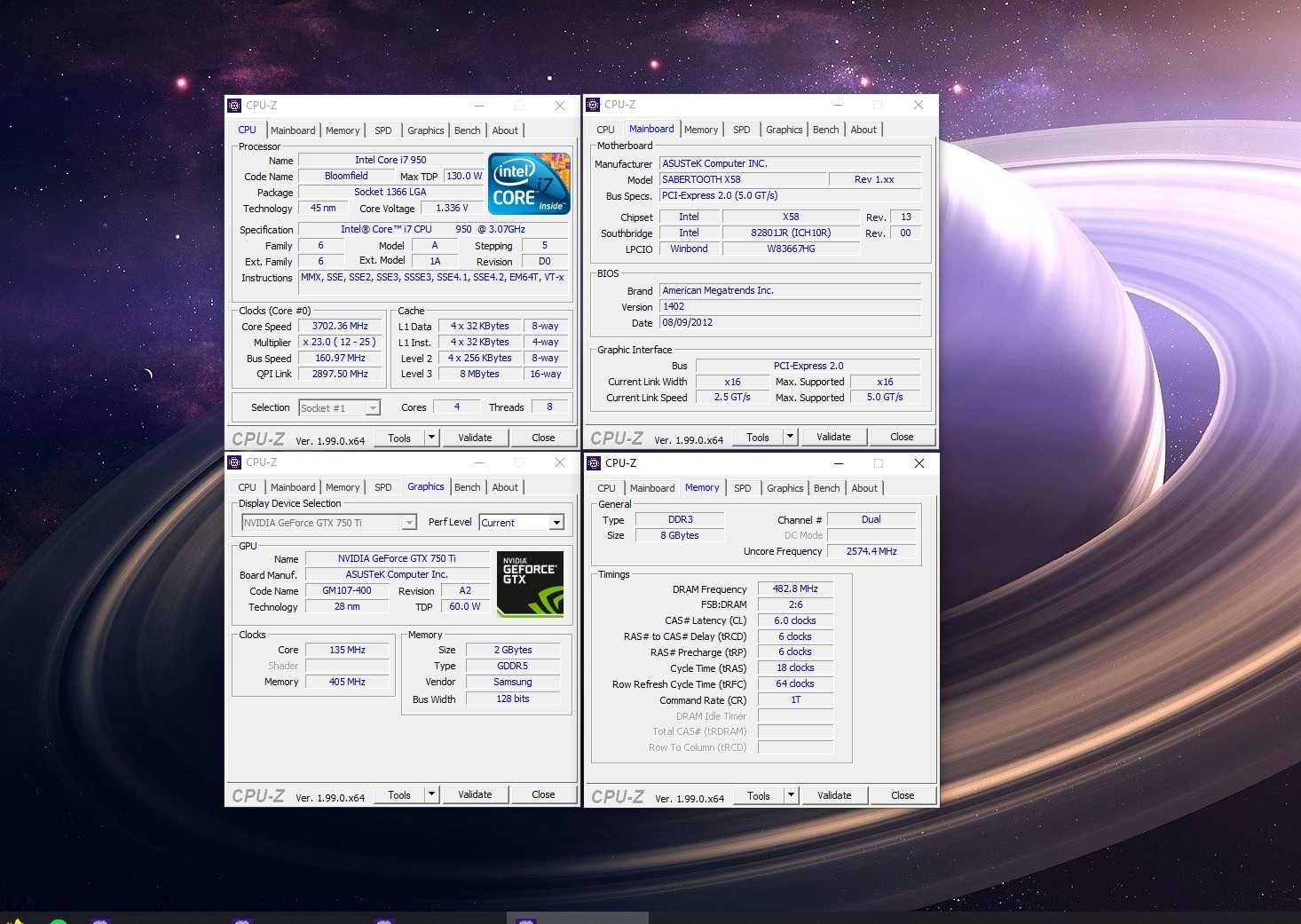Open About tab in the CPU-tab window

[505, 130]
